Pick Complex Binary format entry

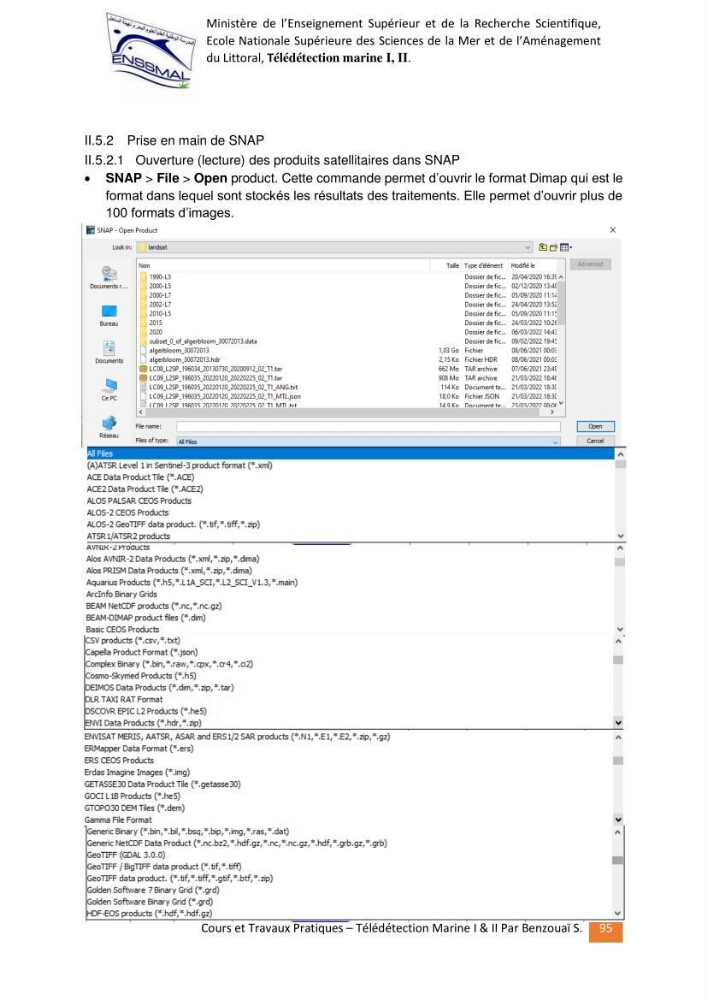169,664
